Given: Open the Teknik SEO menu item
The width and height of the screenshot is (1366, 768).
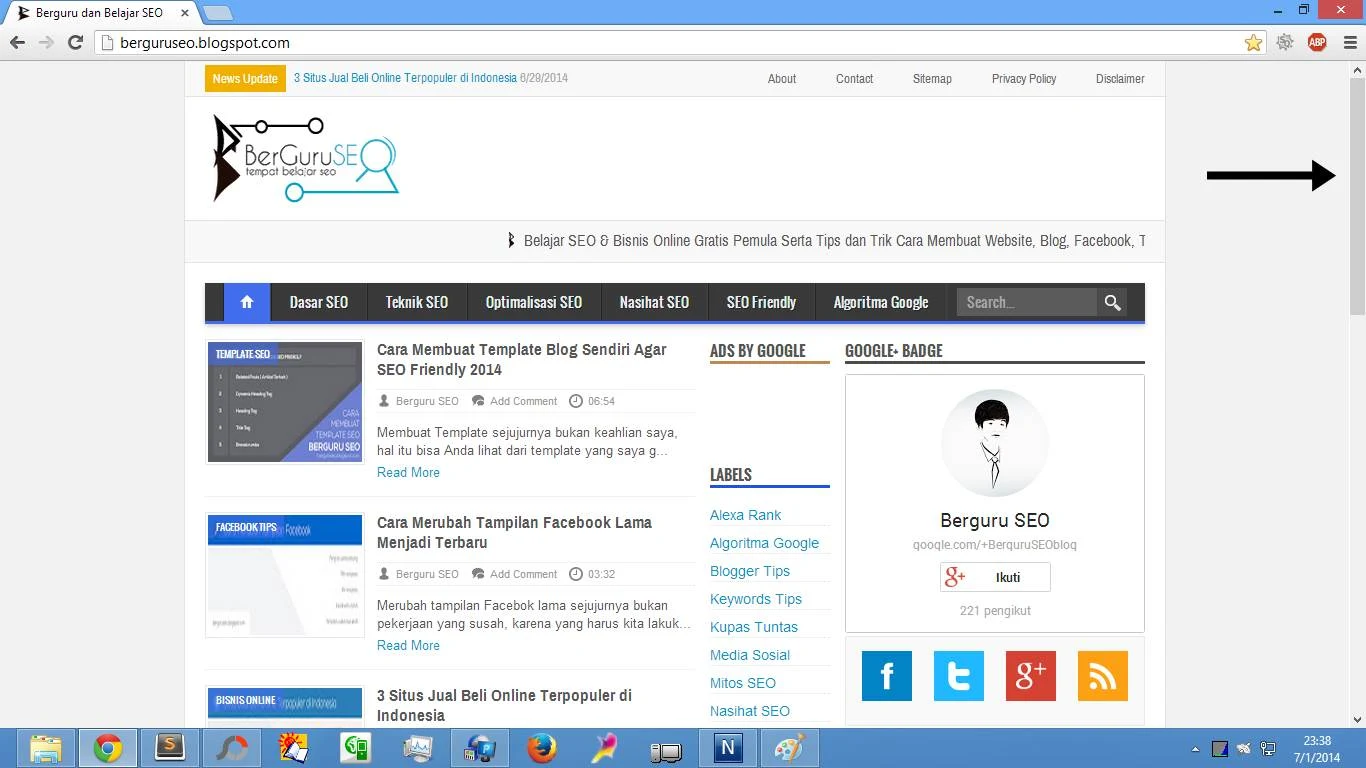Looking at the screenshot, I should tap(417, 302).
